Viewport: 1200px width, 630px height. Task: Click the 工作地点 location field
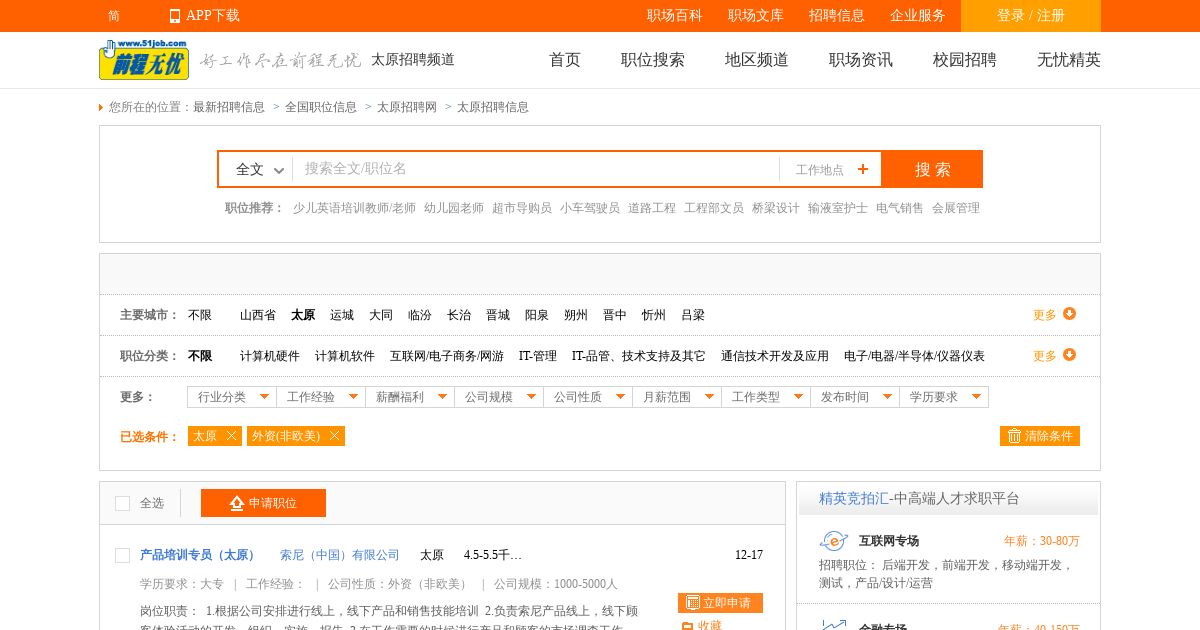pos(830,169)
